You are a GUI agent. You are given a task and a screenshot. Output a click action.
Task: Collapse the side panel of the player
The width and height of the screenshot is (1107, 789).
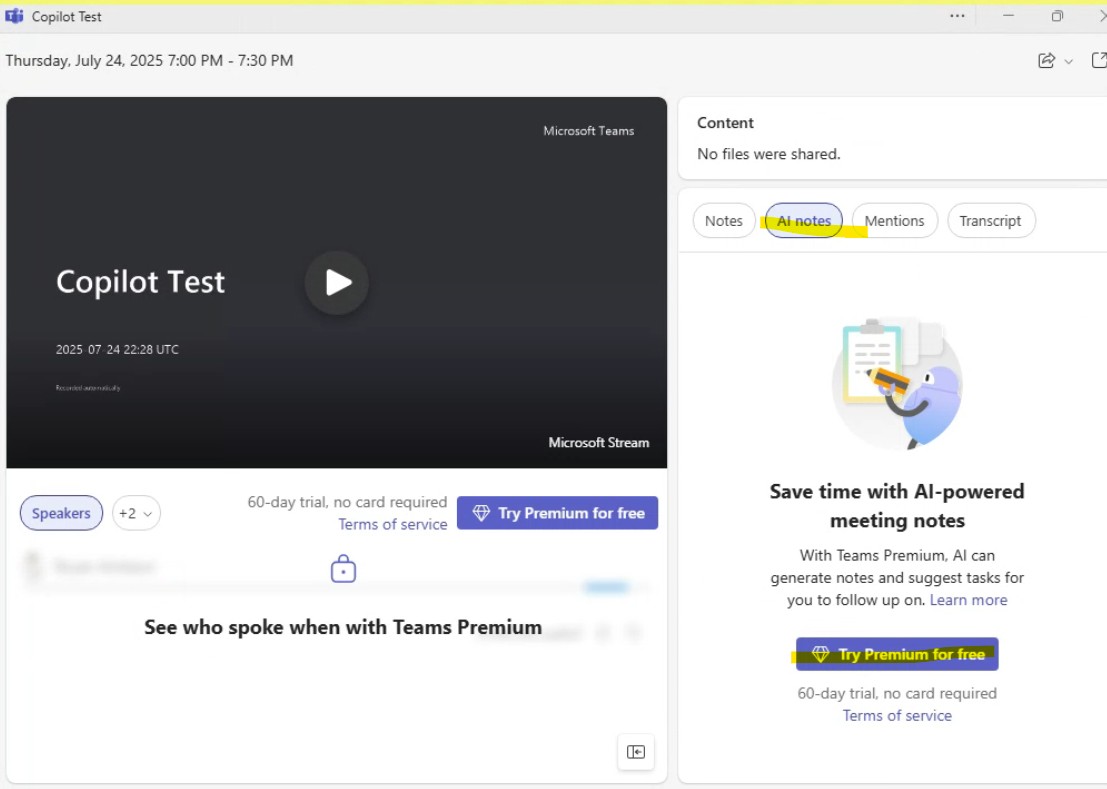pos(636,752)
